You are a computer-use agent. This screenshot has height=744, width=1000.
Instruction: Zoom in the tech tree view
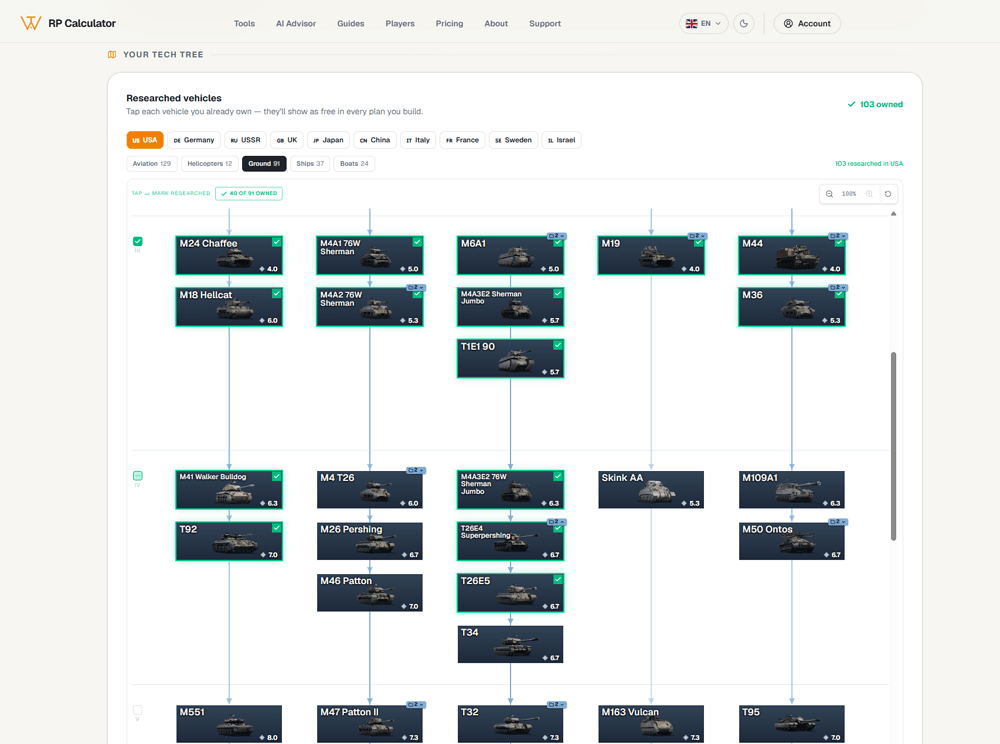(869, 194)
